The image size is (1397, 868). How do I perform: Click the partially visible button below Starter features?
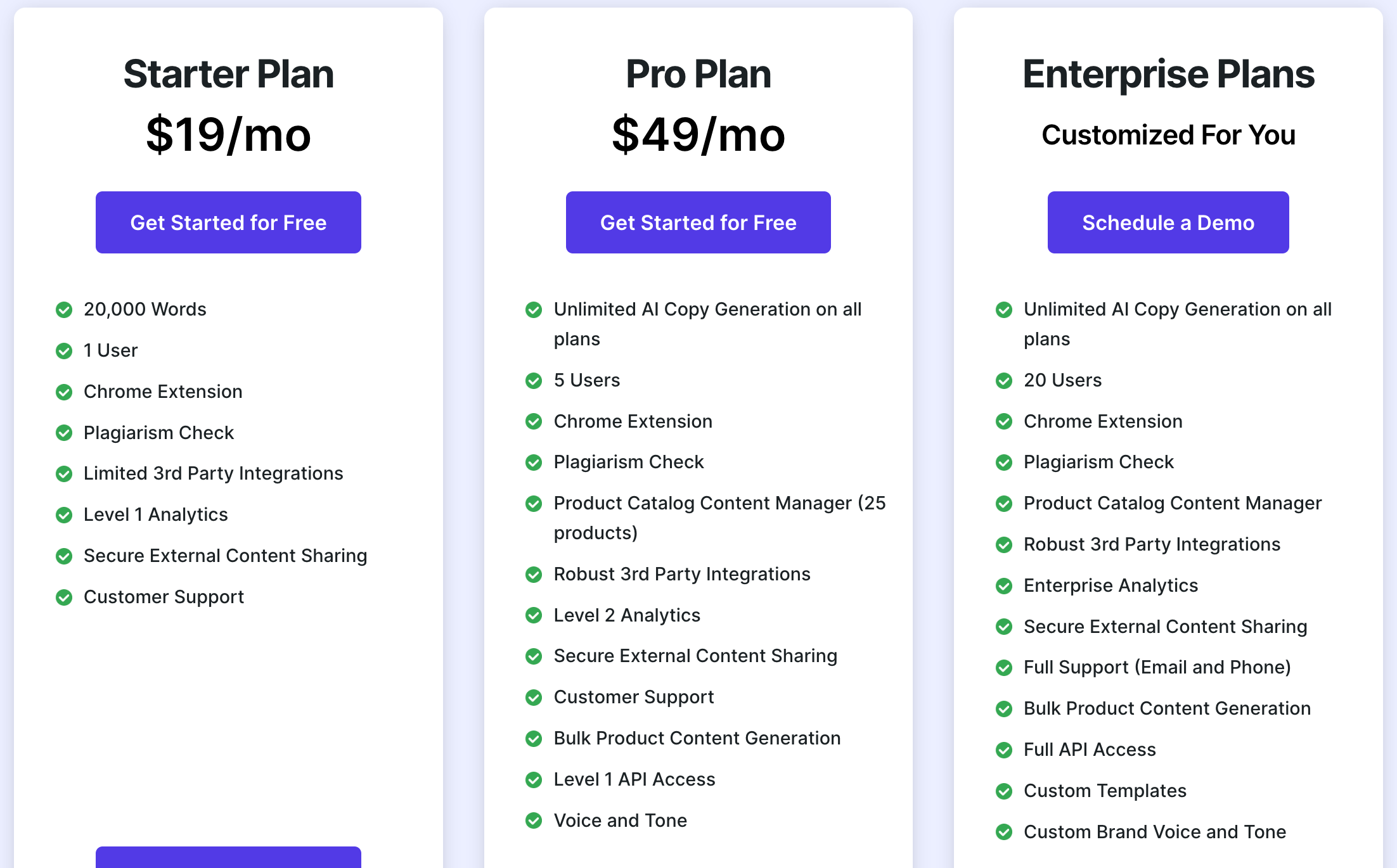point(228,857)
